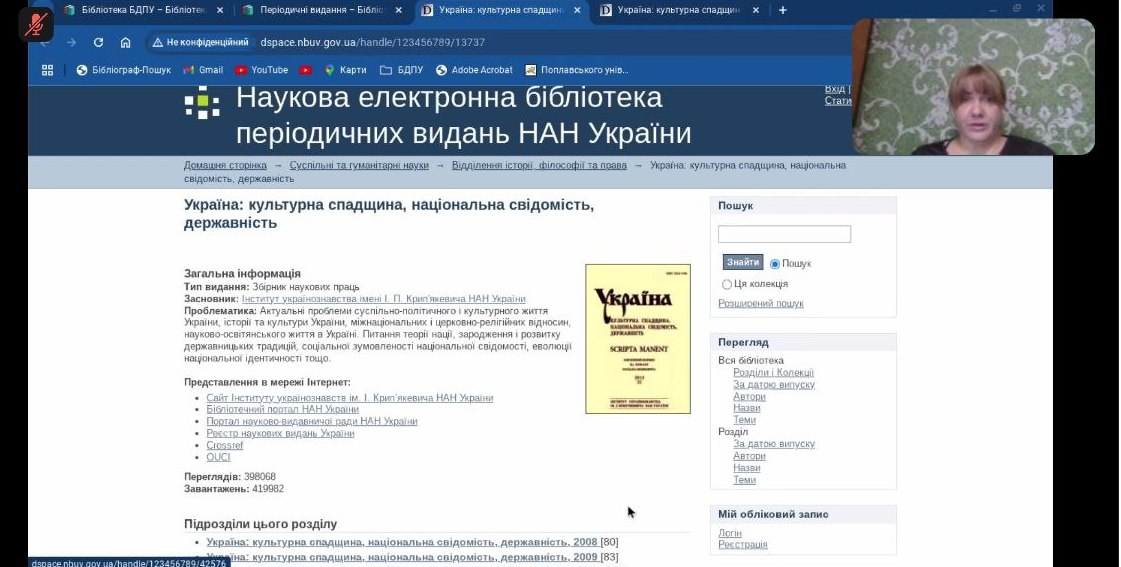Open the Розширений пошук link
The width and height of the screenshot is (1121, 567).
(x=760, y=304)
